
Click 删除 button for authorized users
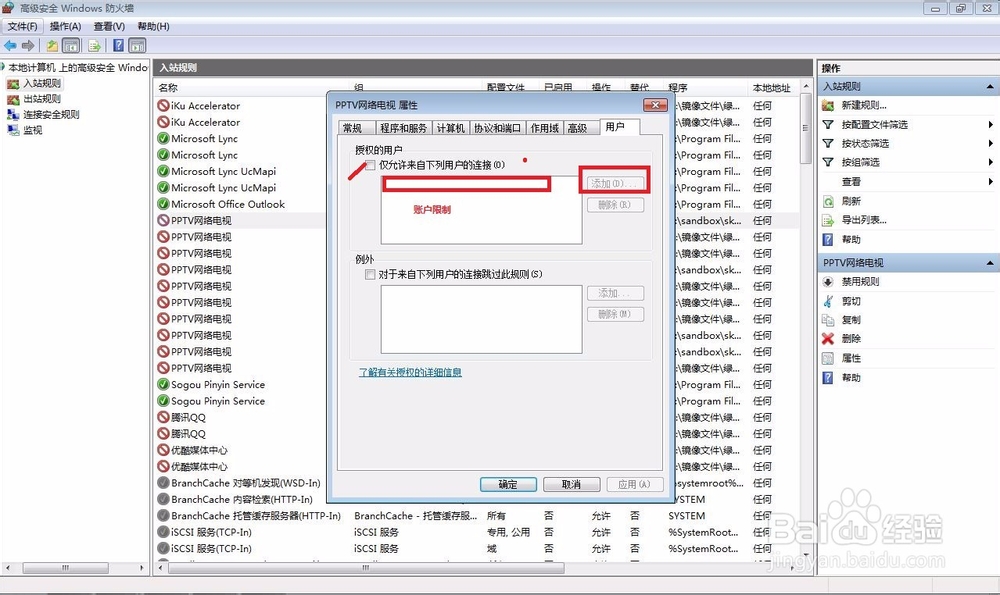tap(615, 205)
